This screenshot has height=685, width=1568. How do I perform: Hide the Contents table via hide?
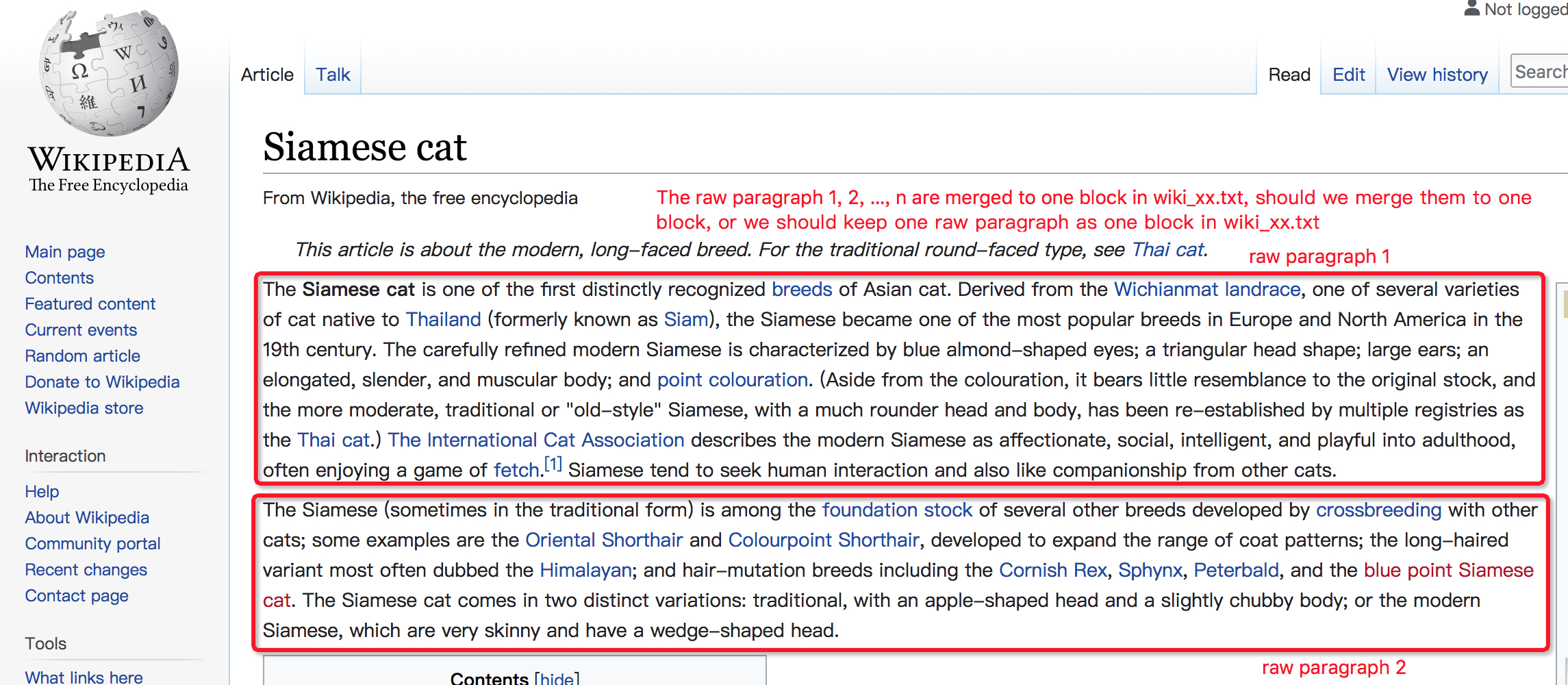557,678
